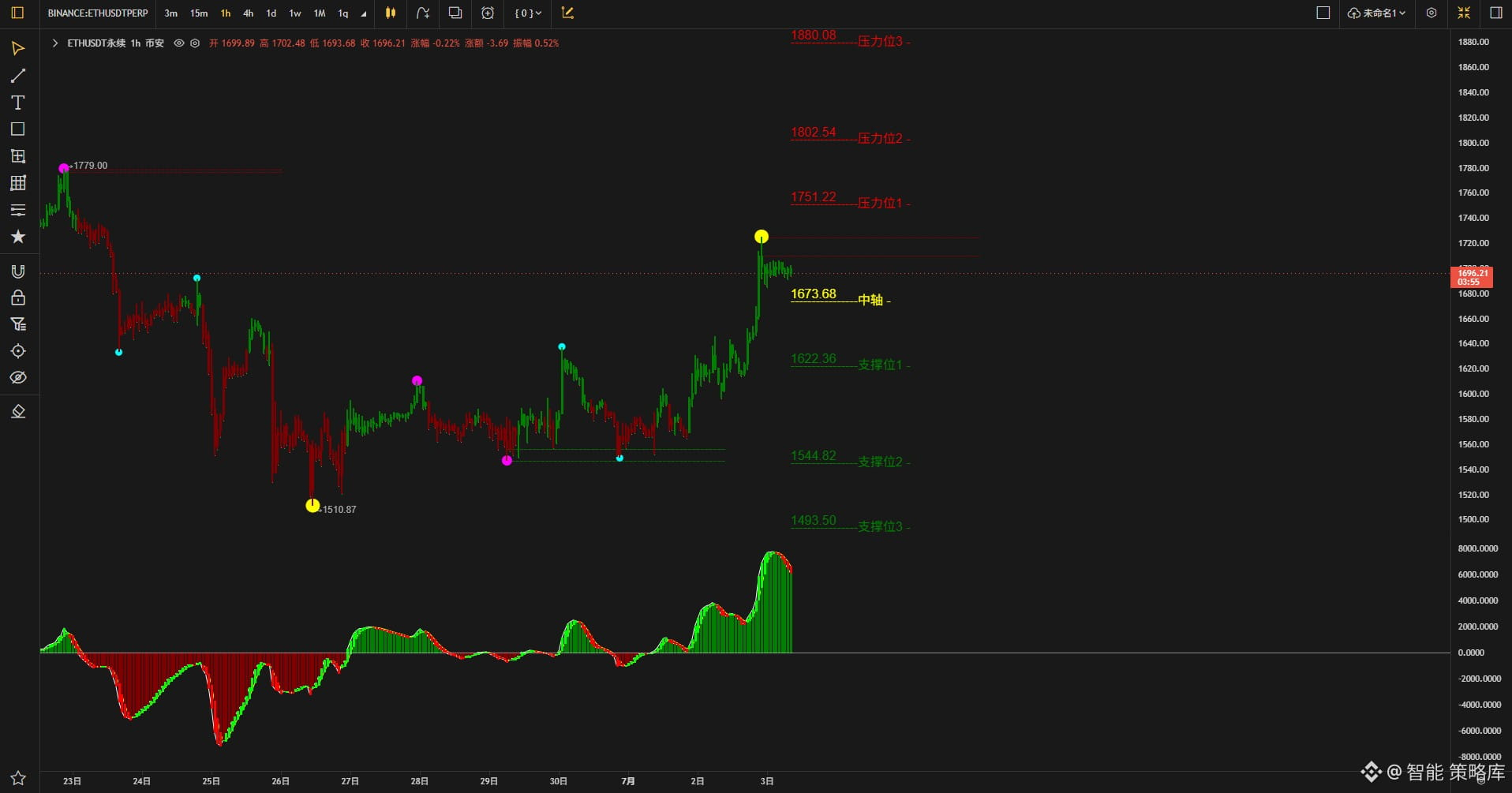Open the horizontal levels tool
This screenshot has height=793, width=1512.
[18, 210]
